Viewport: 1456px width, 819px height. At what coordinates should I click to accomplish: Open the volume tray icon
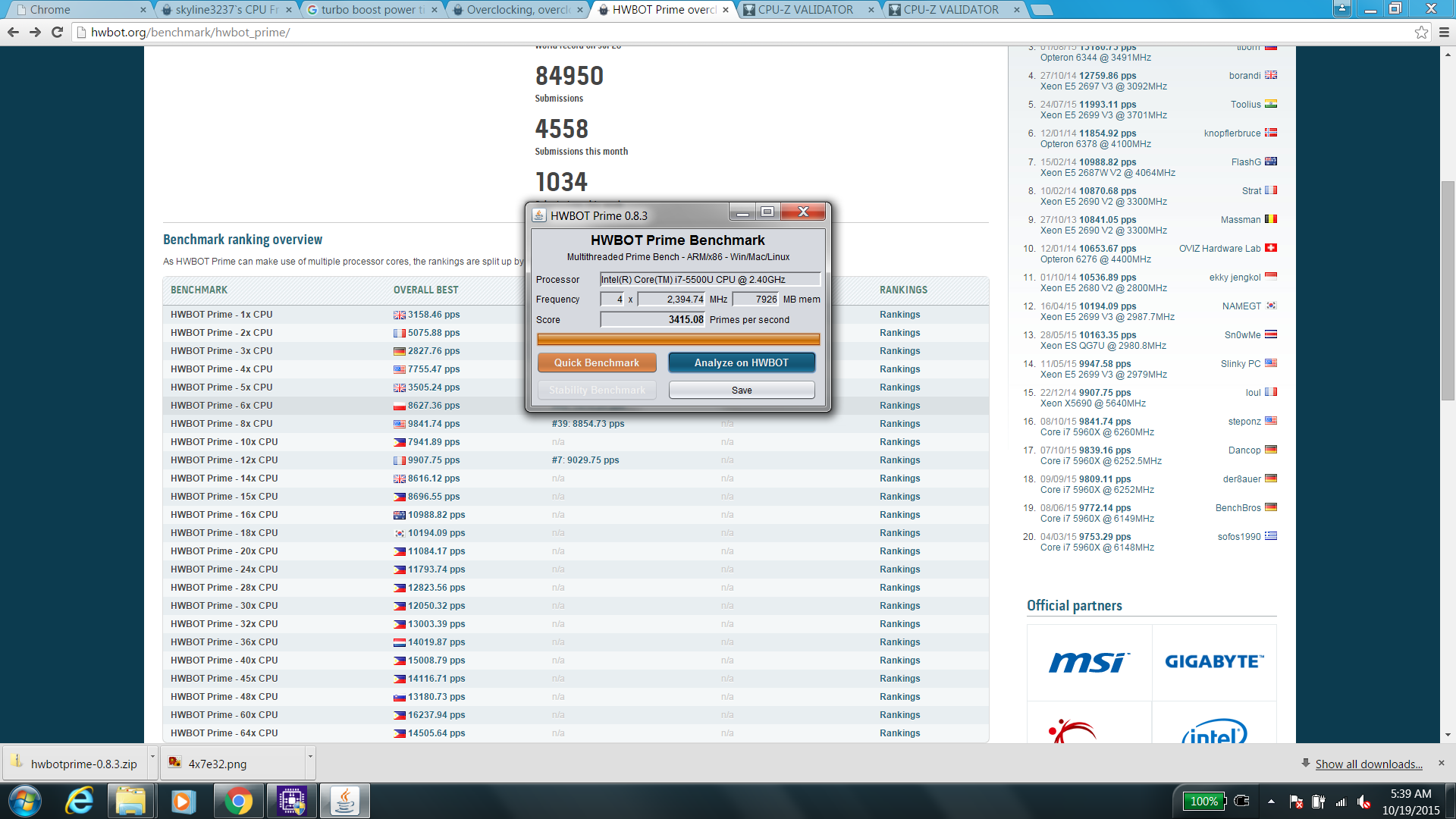pyautogui.click(x=1363, y=802)
